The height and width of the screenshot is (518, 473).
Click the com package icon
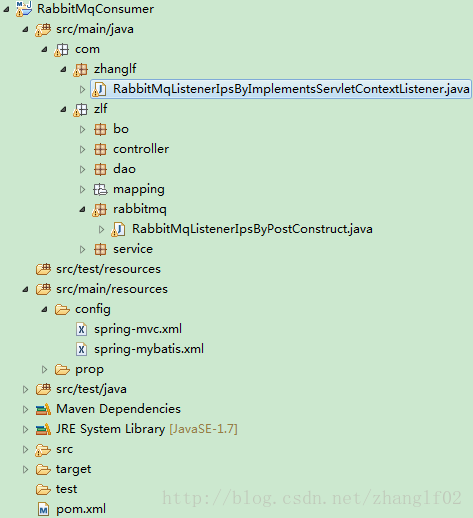click(62, 50)
